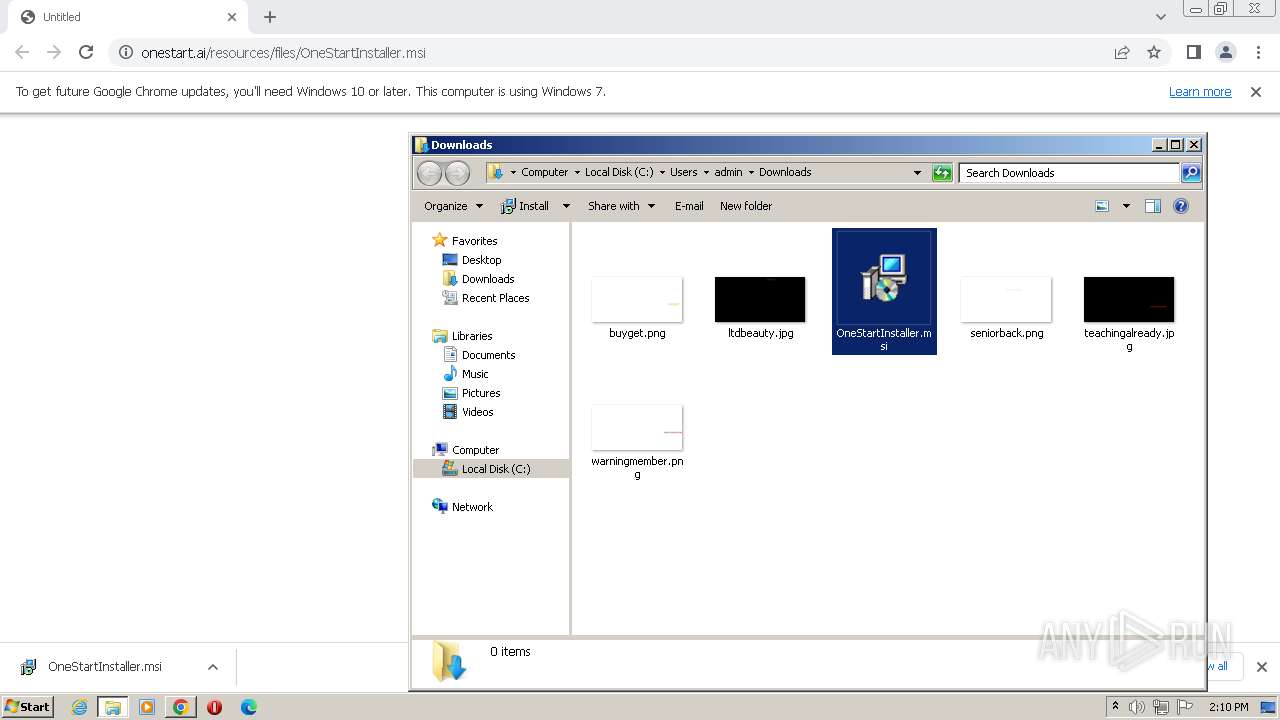Dismiss the Chrome update notification bar
Viewport: 1280px width, 720px height.
(x=1256, y=91)
